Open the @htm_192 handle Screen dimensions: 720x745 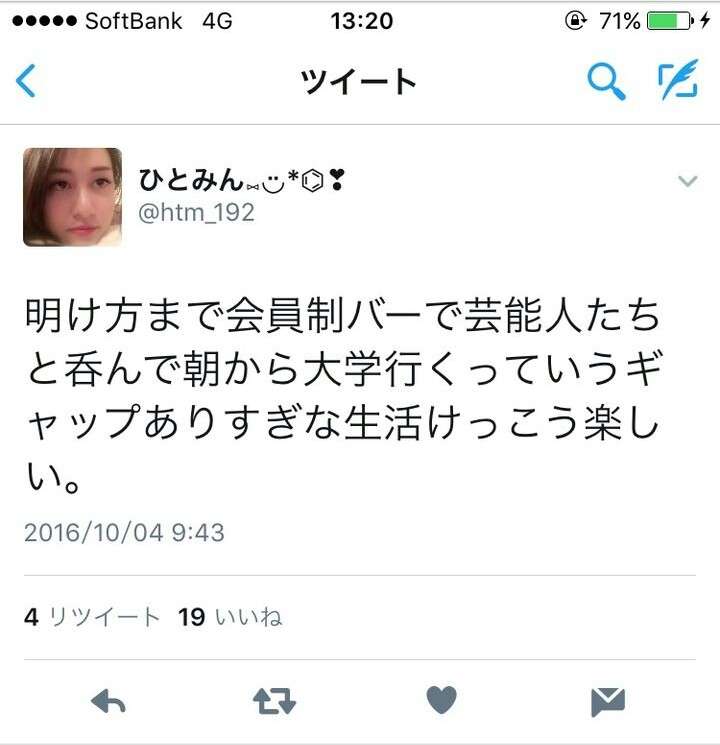[x=196, y=212]
